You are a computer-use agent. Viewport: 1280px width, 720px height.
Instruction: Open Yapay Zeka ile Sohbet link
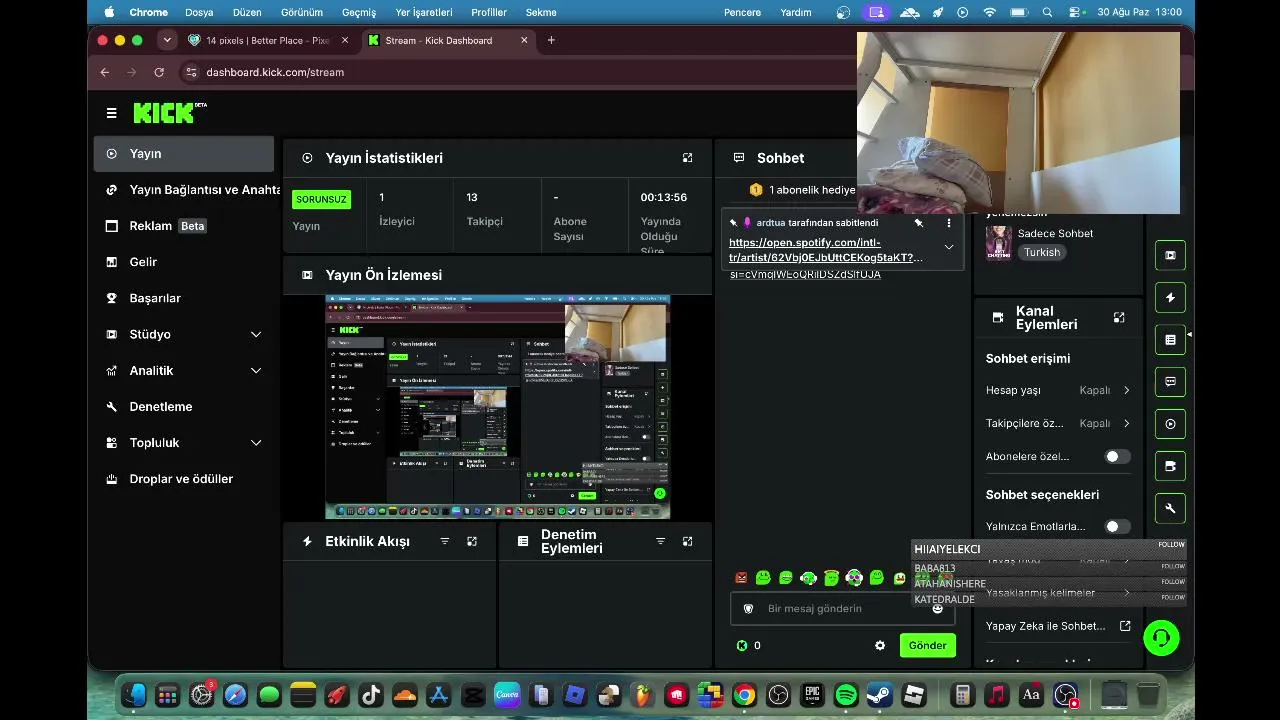pyautogui.click(x=1058, y=626)
